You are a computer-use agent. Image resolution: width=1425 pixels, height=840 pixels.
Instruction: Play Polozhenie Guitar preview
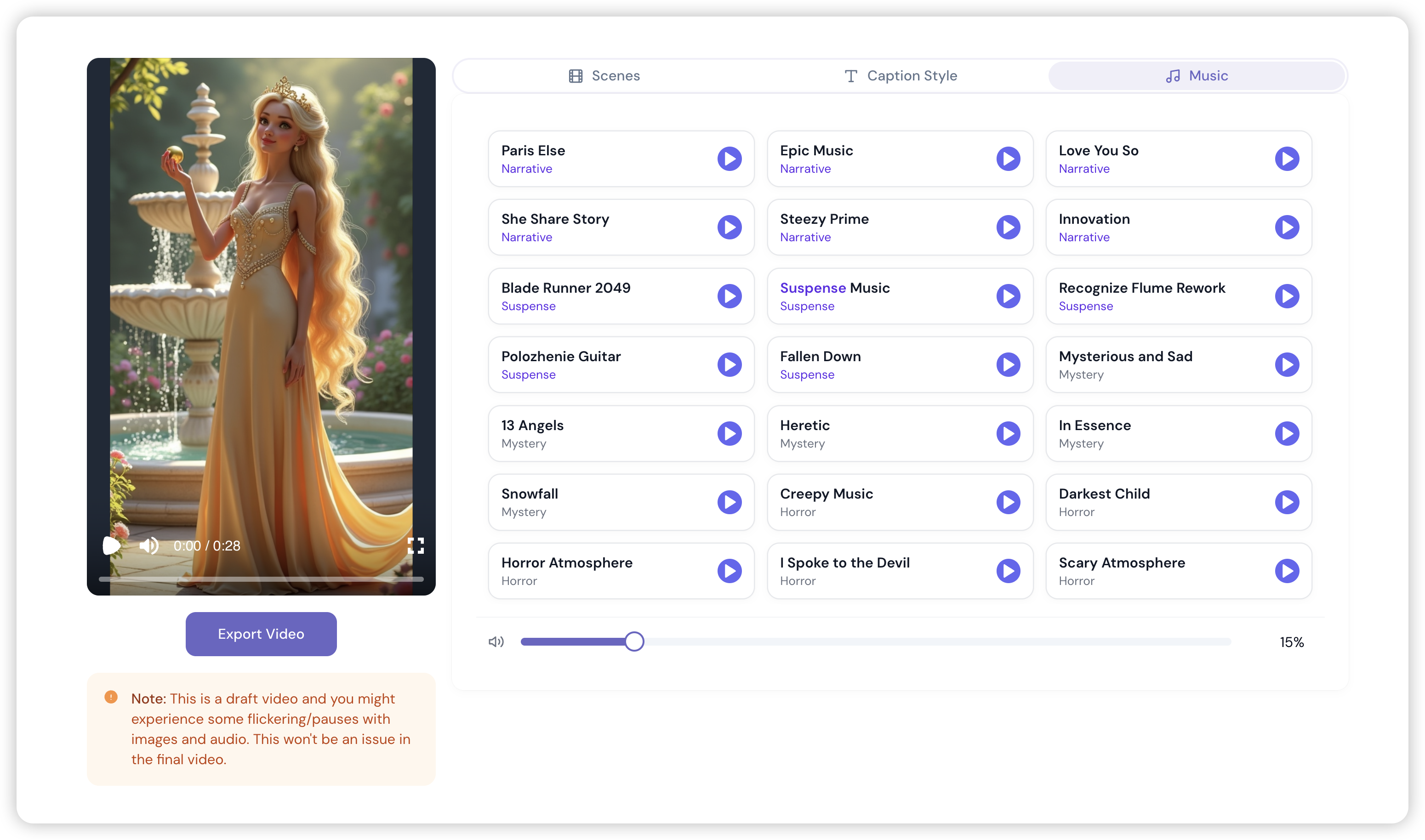pos(729,364)
